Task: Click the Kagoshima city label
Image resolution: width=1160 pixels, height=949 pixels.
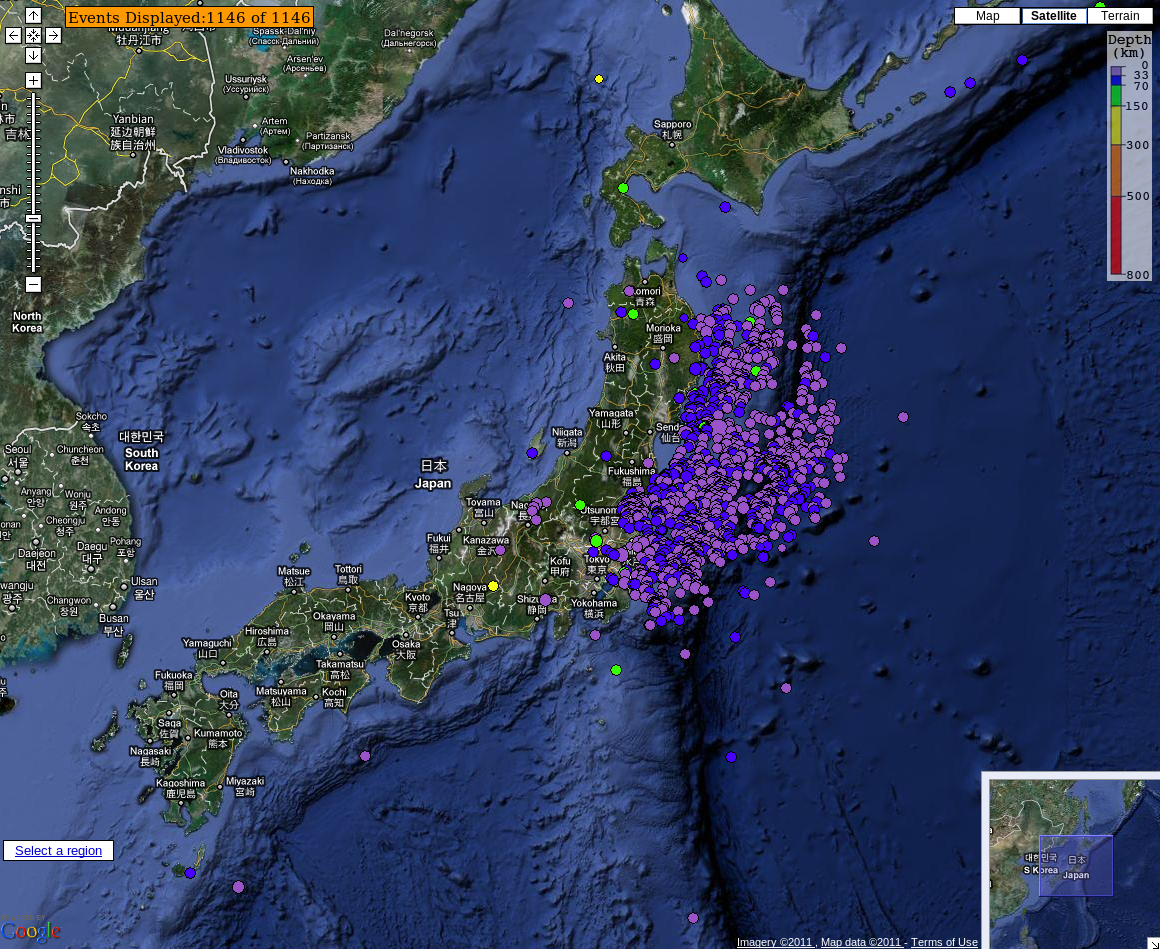Action: pos(181,788)
